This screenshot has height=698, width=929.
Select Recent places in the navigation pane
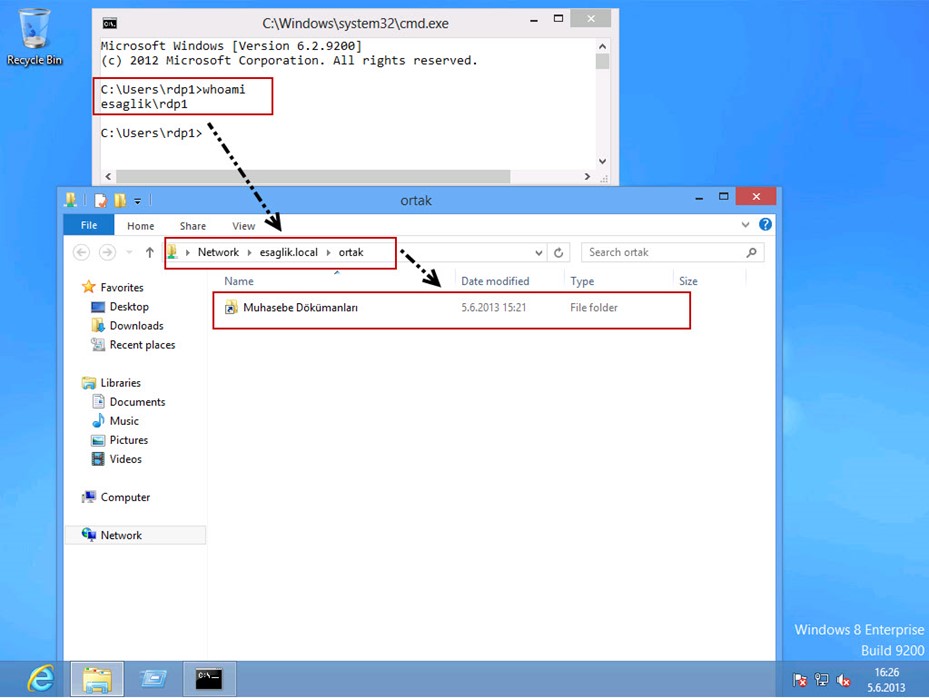(142, 345)
